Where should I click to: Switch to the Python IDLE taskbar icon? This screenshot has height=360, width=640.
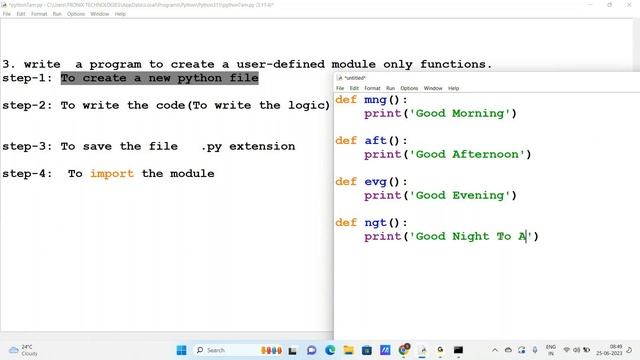[422, 350]
